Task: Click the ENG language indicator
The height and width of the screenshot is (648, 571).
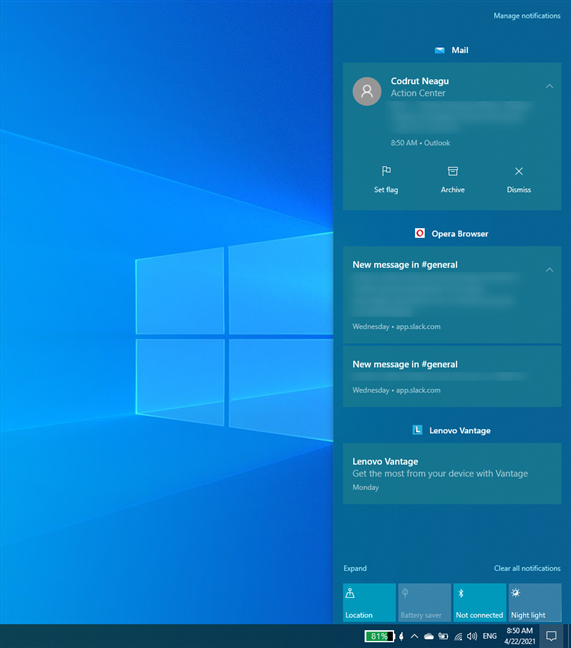Action: click(x=490, y=636)
